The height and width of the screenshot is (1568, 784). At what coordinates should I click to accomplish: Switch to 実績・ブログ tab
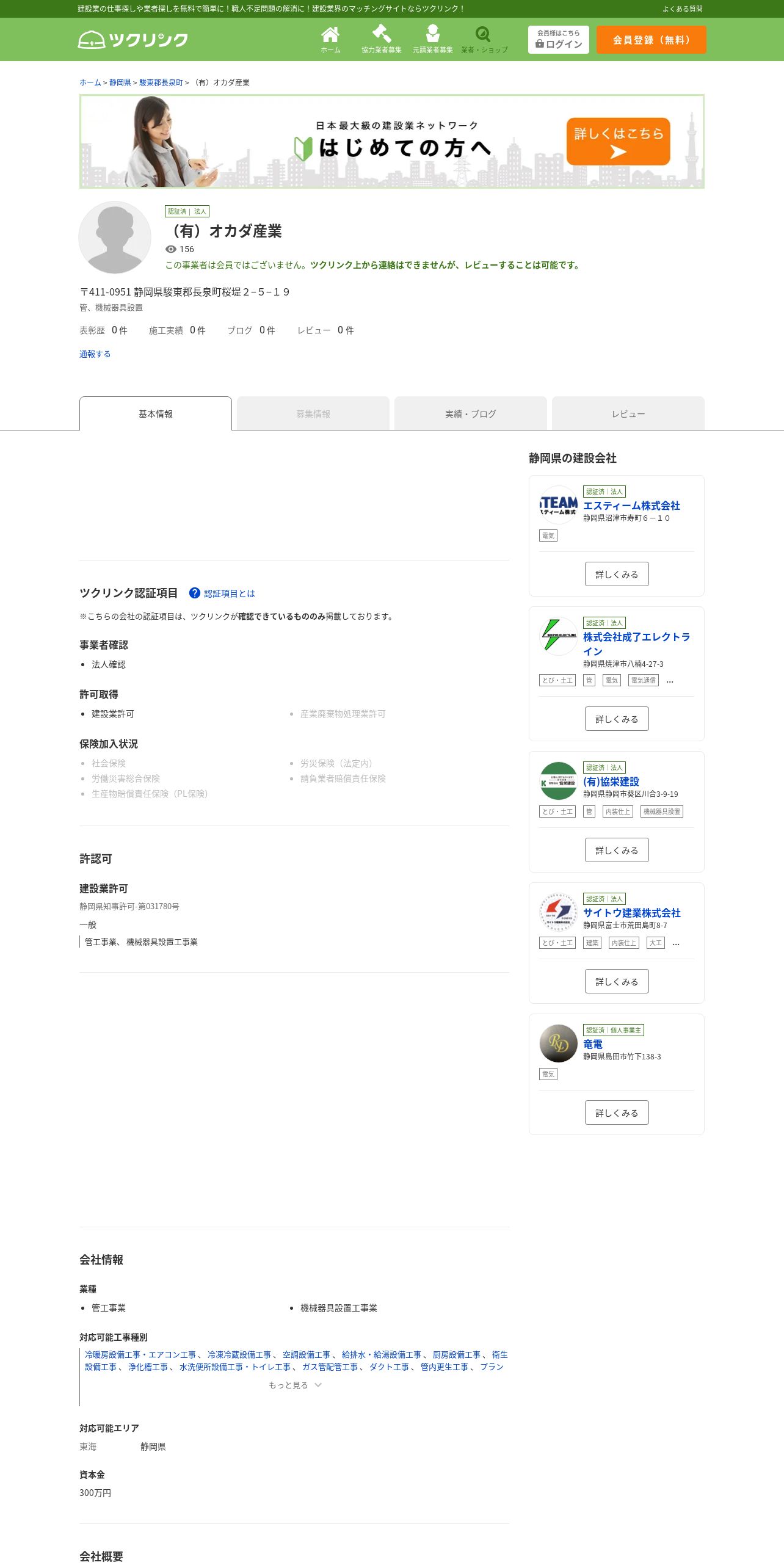tap(471, 413)
